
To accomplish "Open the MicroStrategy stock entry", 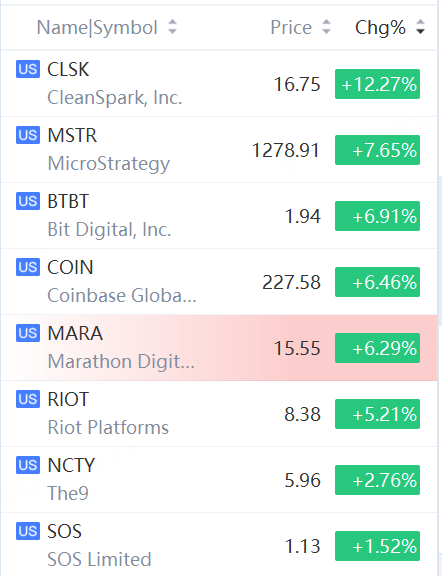I will tap(219, 150).
